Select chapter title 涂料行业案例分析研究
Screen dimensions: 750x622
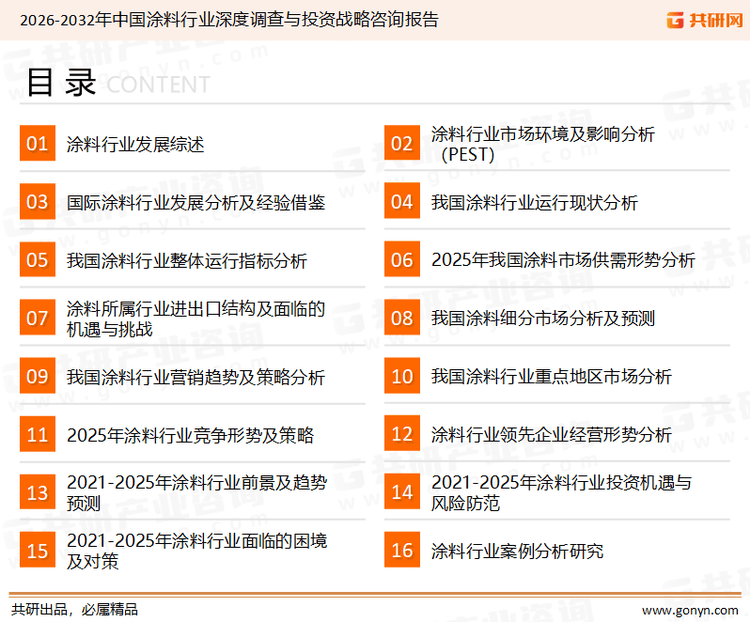(x=517, y=551)
